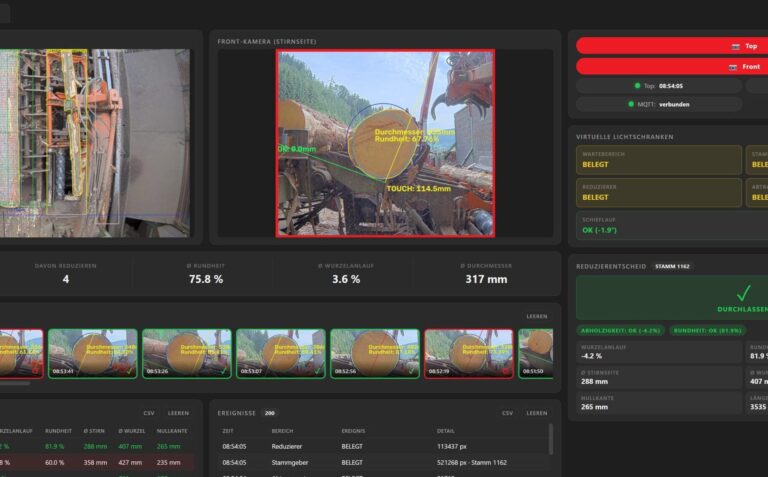Click the Ø Durchmesser 317 mm statistic
This screenshot has height=477, width=768.
click(486, 279)
